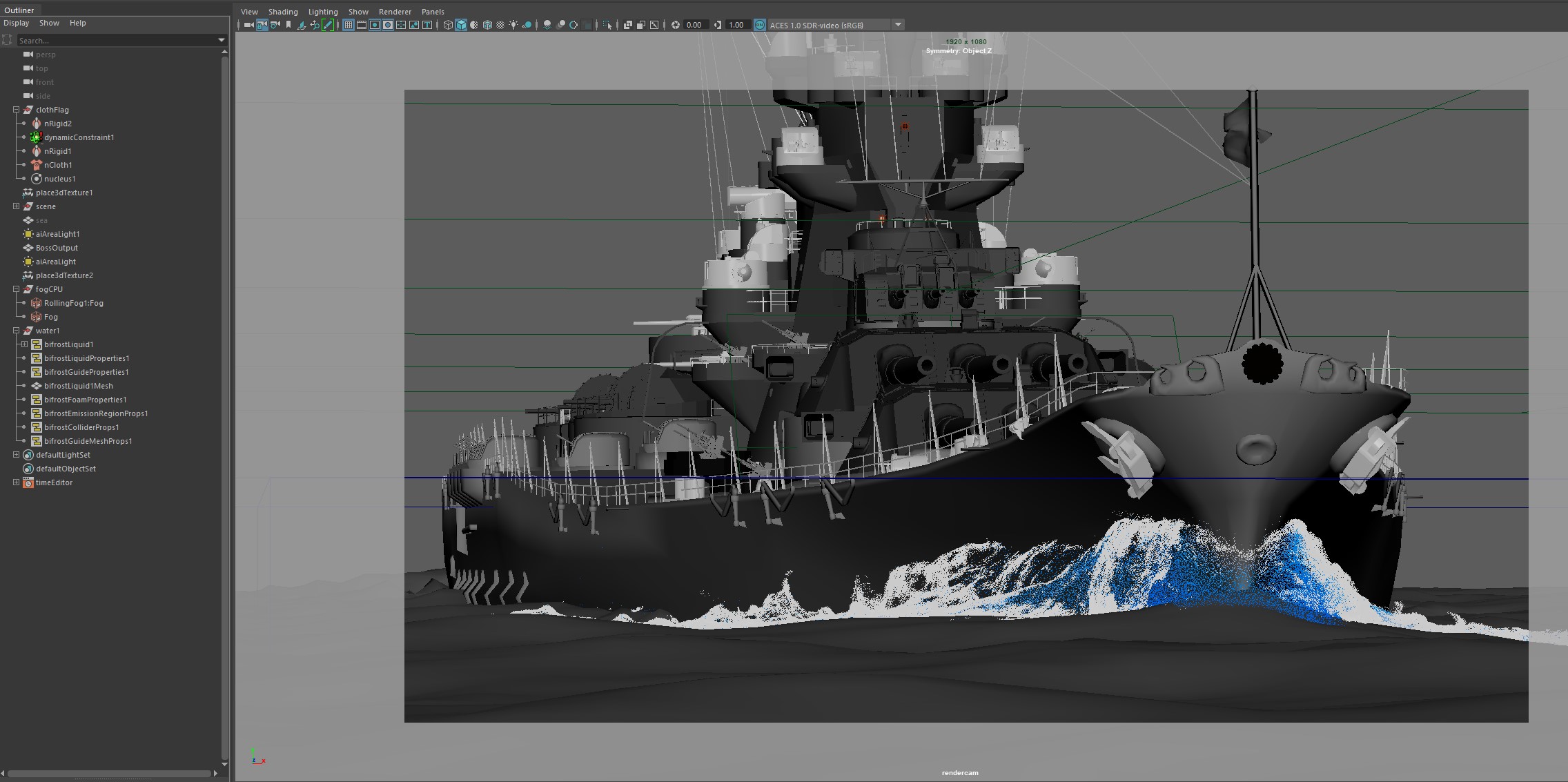Toggle the Use All Lights bulb icon
The width and height of the screenshot is (1568, 782).
click(513, 25)
